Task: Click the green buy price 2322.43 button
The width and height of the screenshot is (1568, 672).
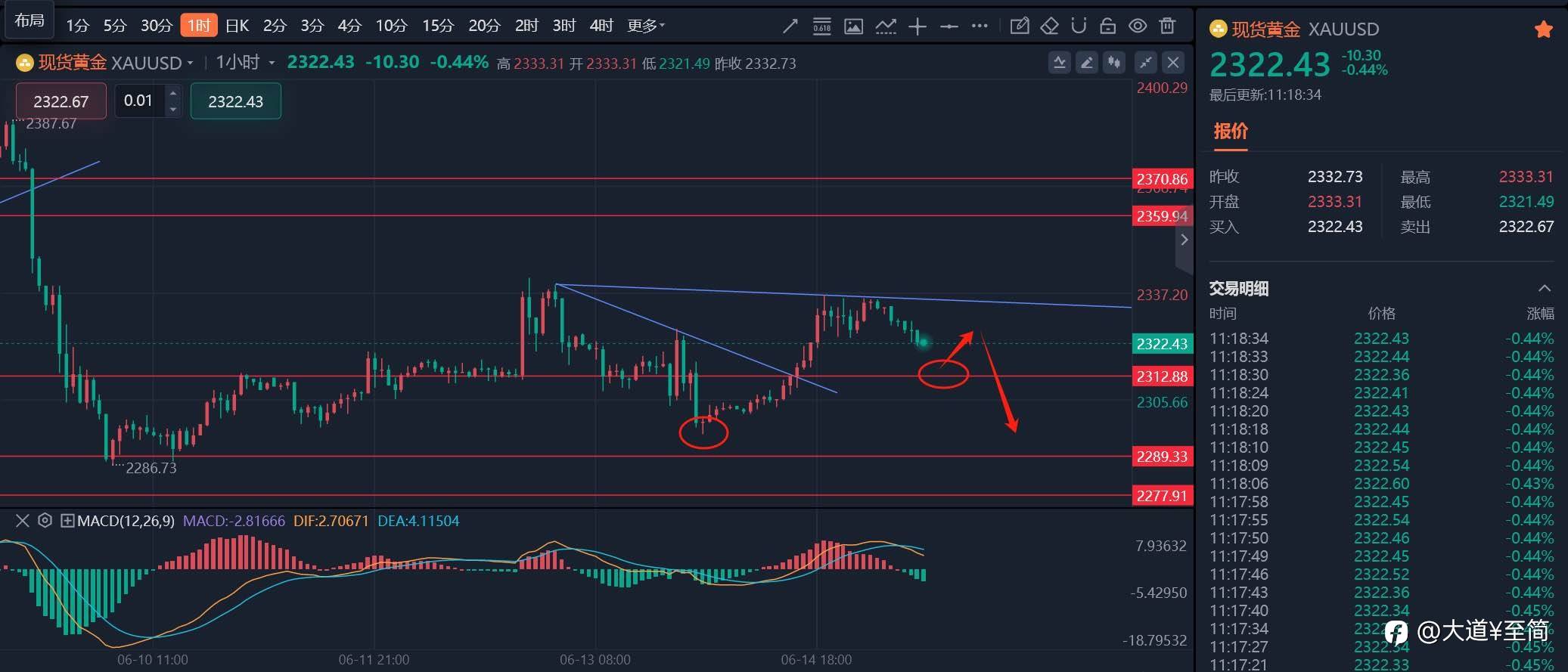Action: (236, 101)
